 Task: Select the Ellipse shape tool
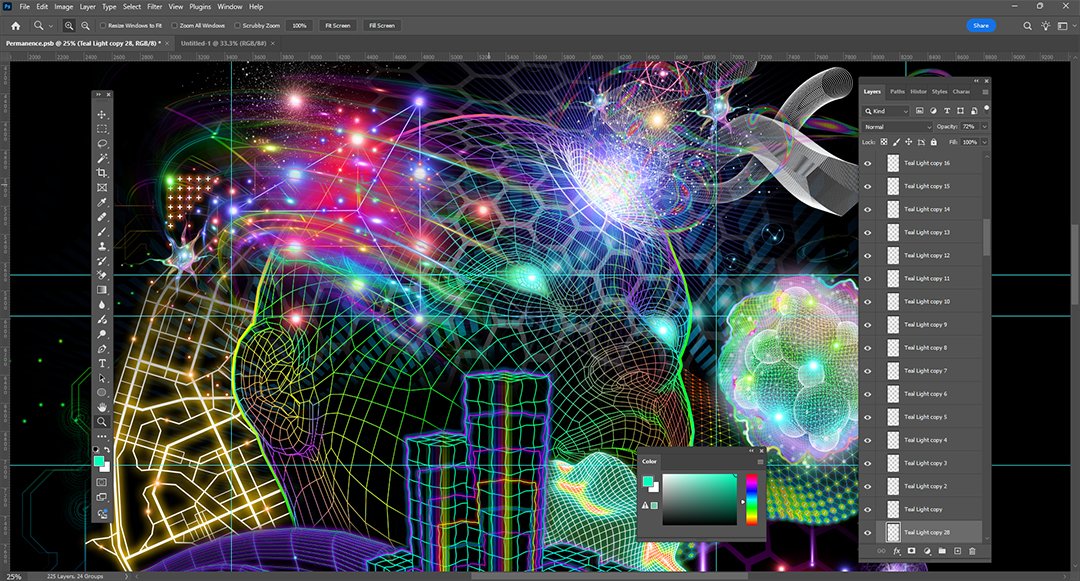[x=102, y=392]
